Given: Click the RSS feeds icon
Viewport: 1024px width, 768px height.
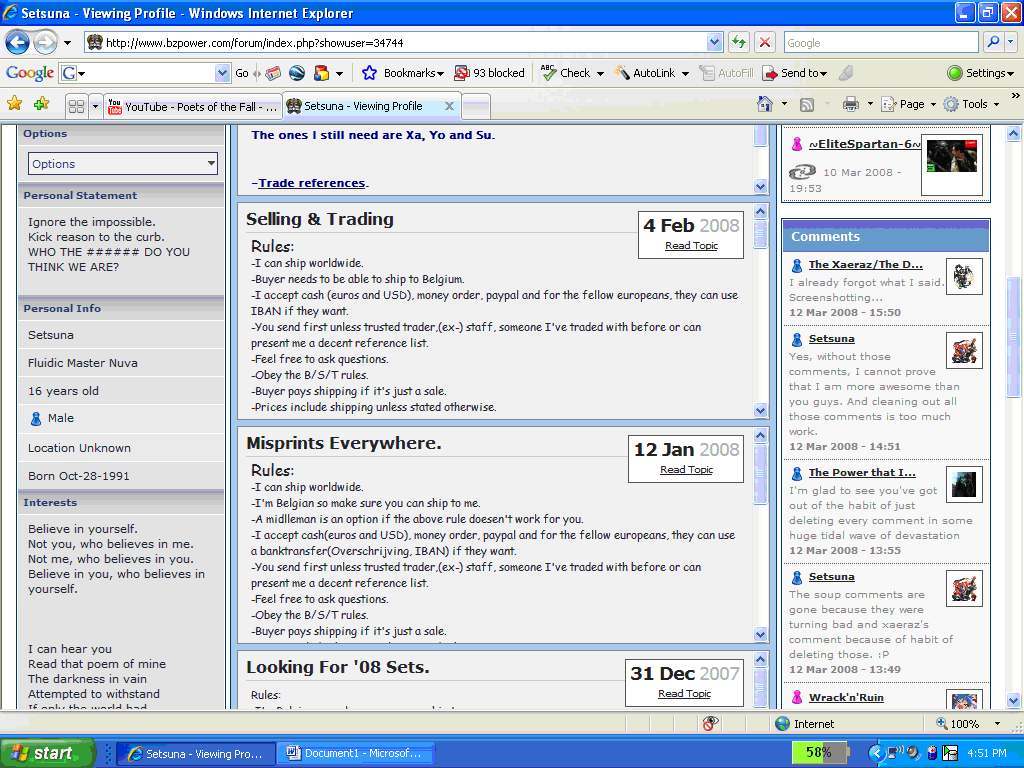Looking at the screenshot, I should [x=807, y=104].
